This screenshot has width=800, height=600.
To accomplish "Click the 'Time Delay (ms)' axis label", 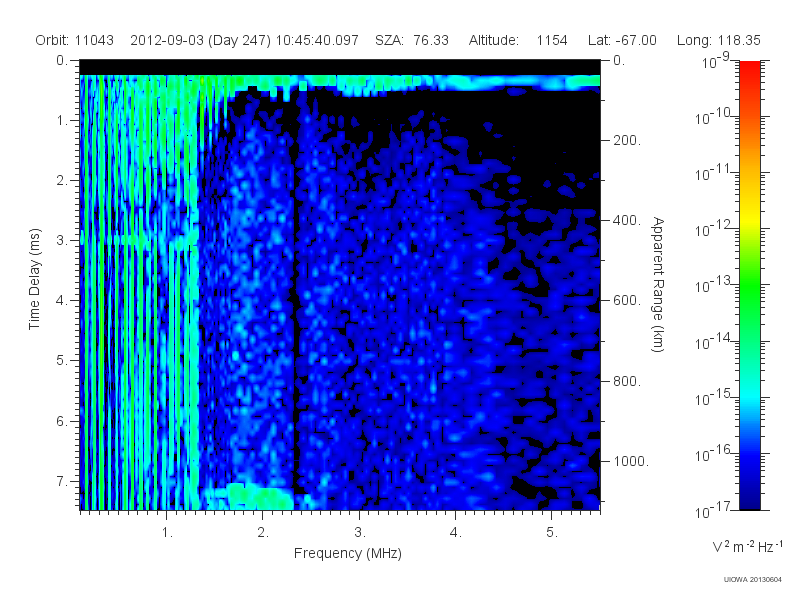I will coord(34,279).
